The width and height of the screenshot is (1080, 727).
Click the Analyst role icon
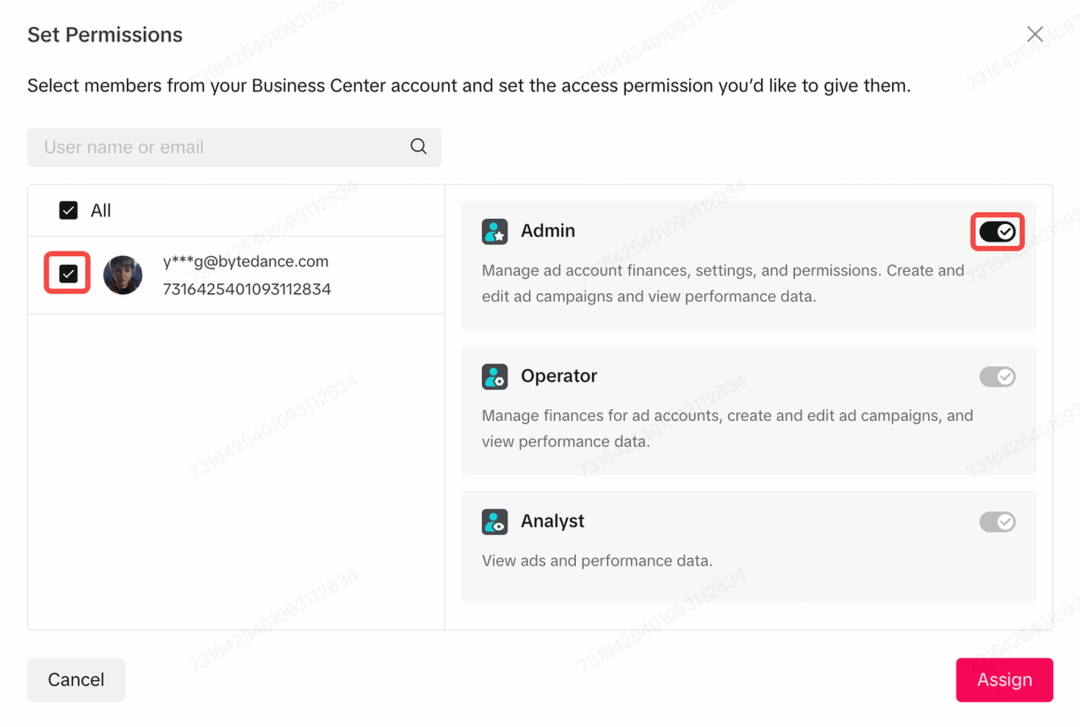coord(495,521)
